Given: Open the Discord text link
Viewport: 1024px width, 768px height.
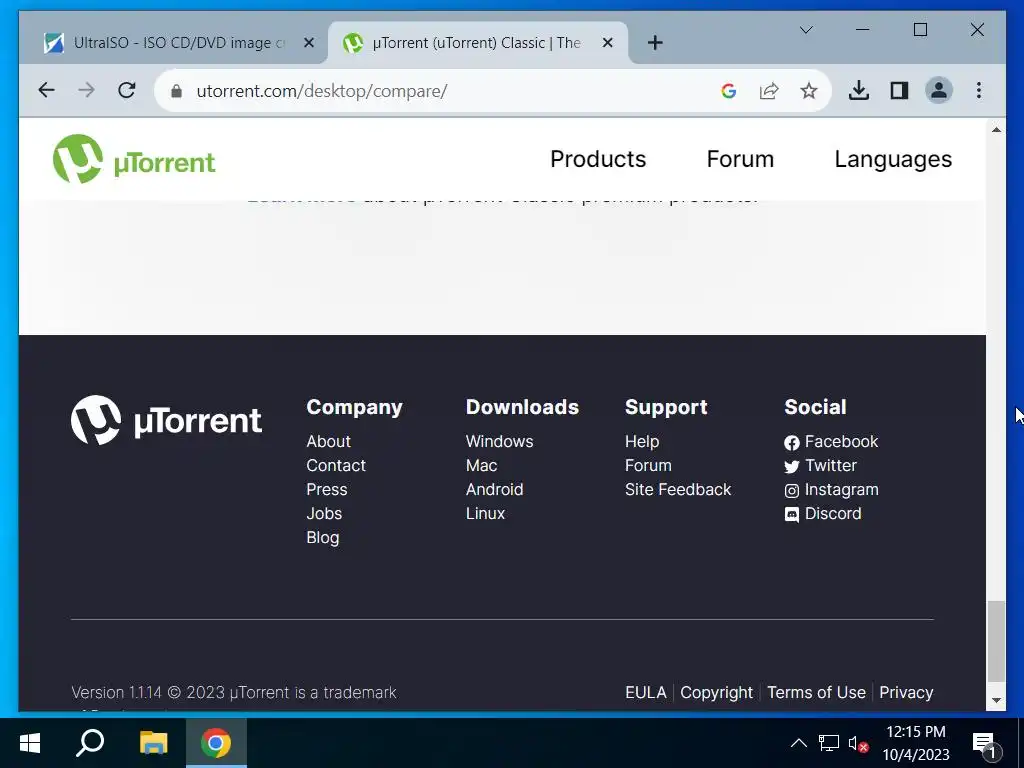Looking at the screenshot, I should point(833,514).
